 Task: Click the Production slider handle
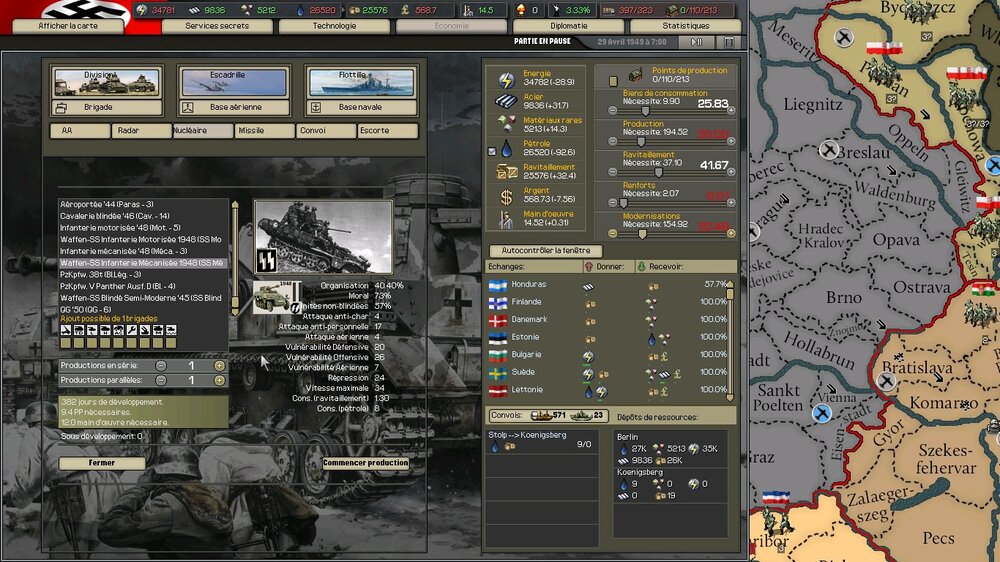[x=641, y=142]
